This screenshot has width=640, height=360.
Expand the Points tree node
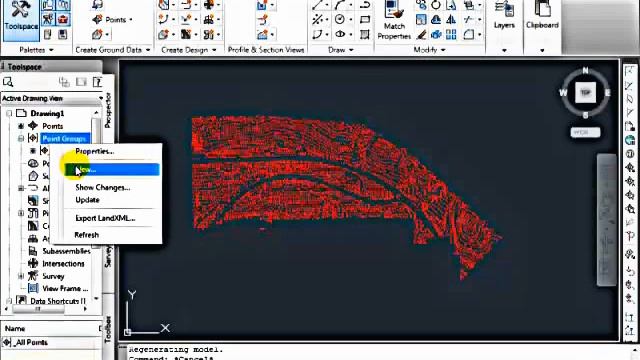(21, 126)
